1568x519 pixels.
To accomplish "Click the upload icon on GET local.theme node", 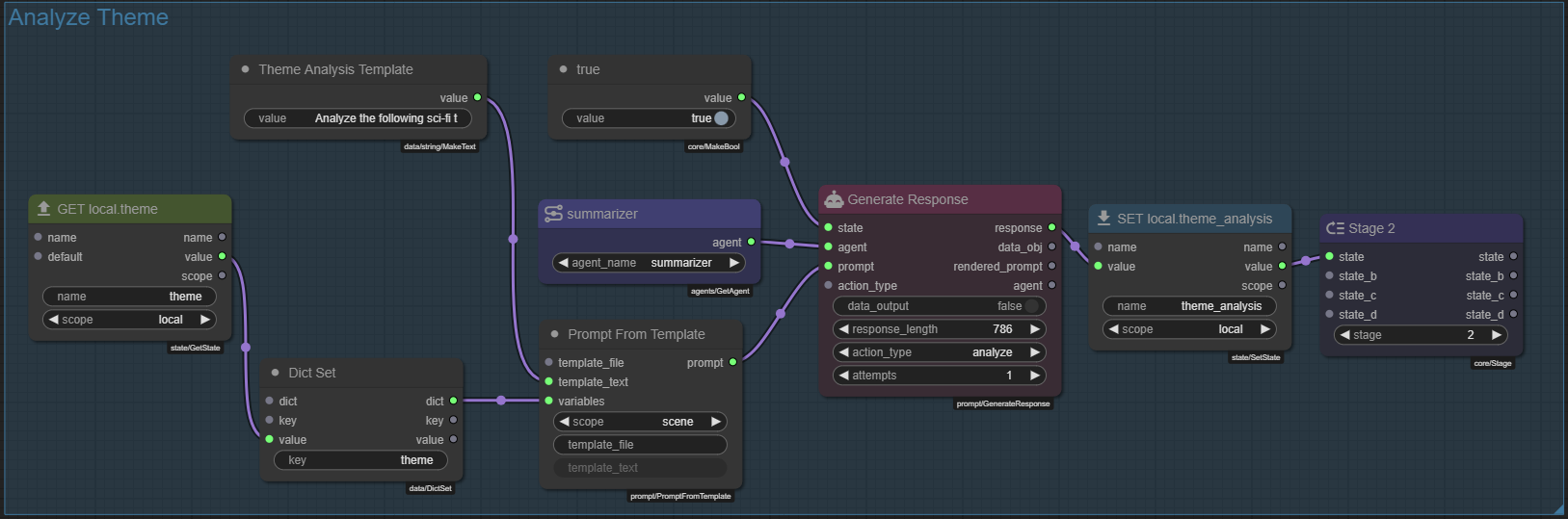I will 43,209.
